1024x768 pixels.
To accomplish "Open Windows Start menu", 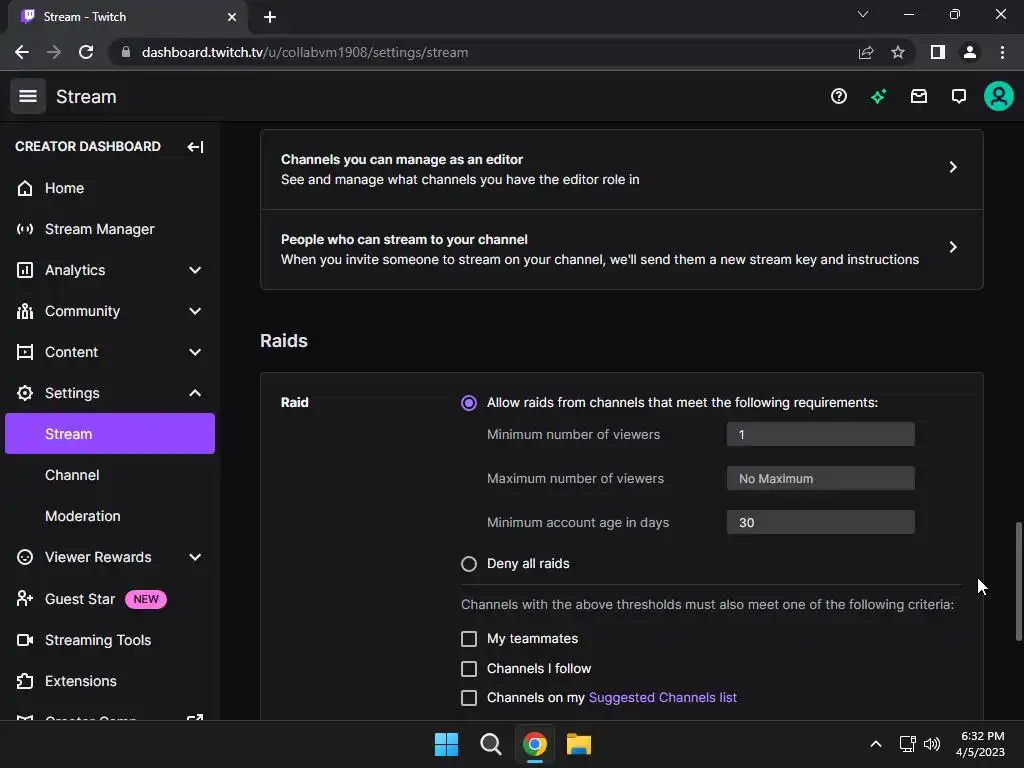I will click(447, 744).
